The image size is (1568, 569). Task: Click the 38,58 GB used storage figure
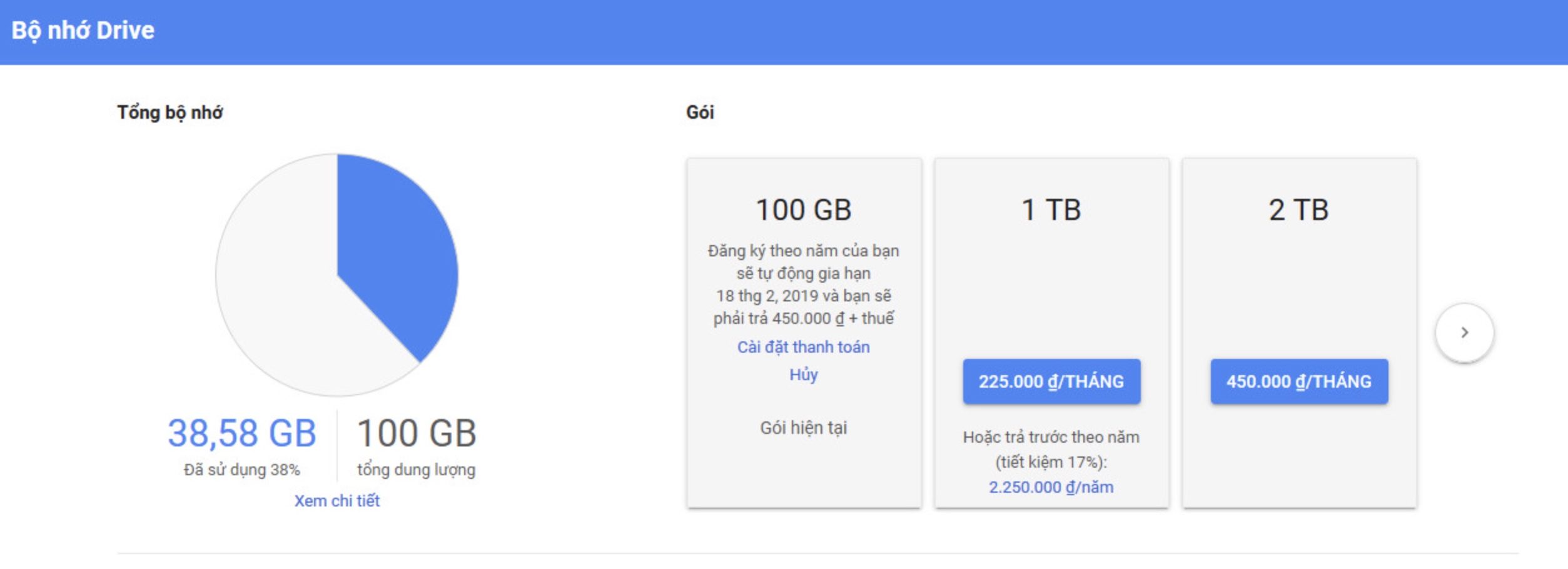coord(242,433)
